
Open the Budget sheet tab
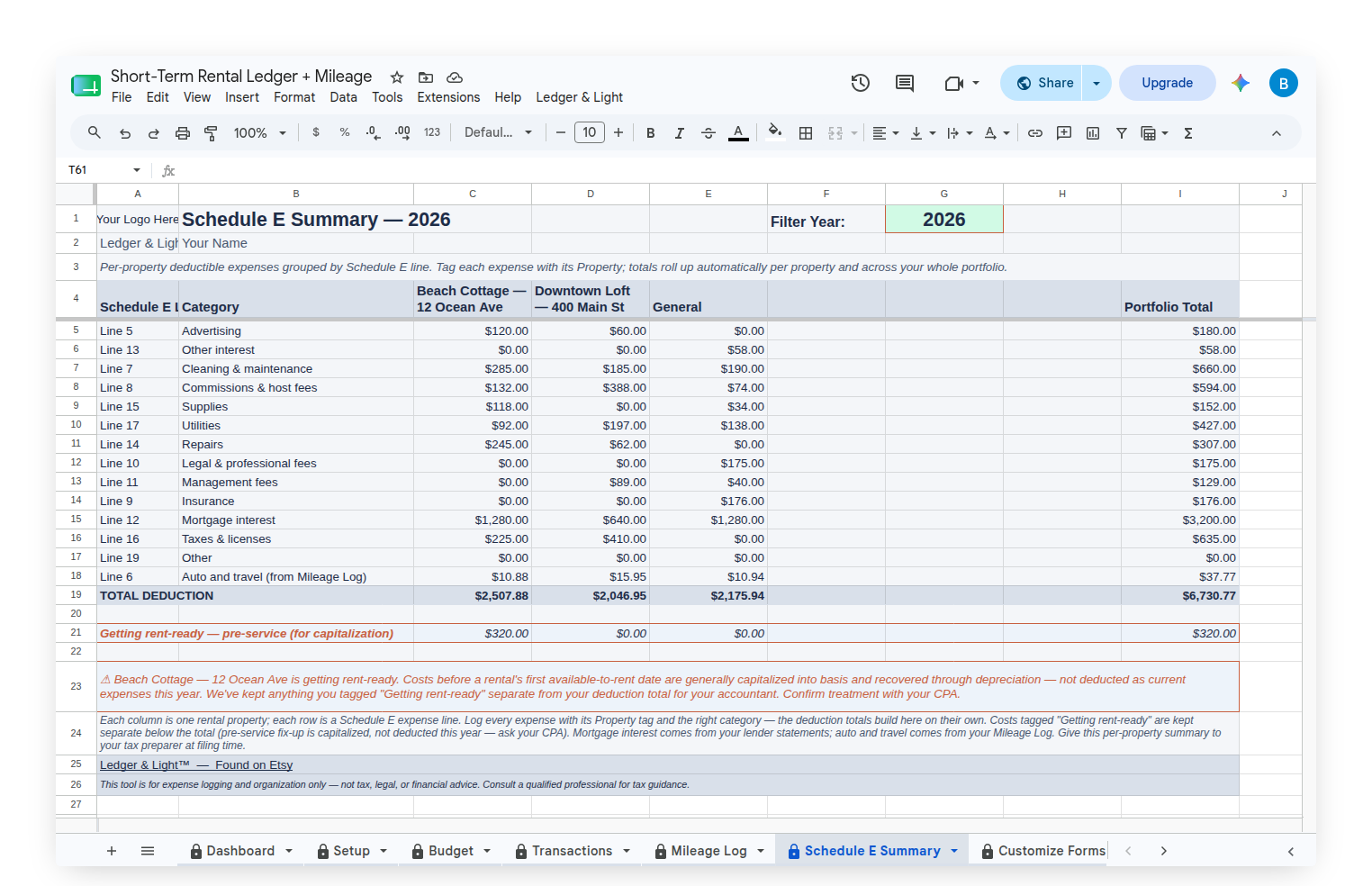tap(450, 851)
